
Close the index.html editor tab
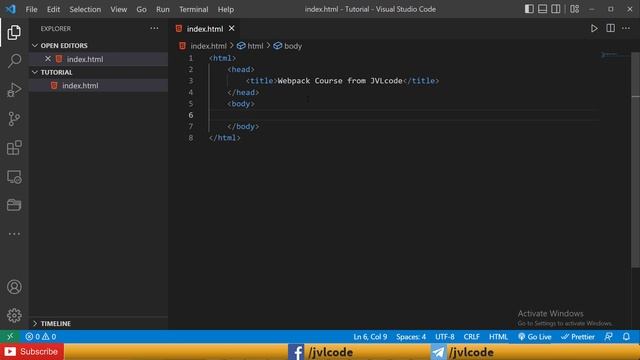pos(231,28)
